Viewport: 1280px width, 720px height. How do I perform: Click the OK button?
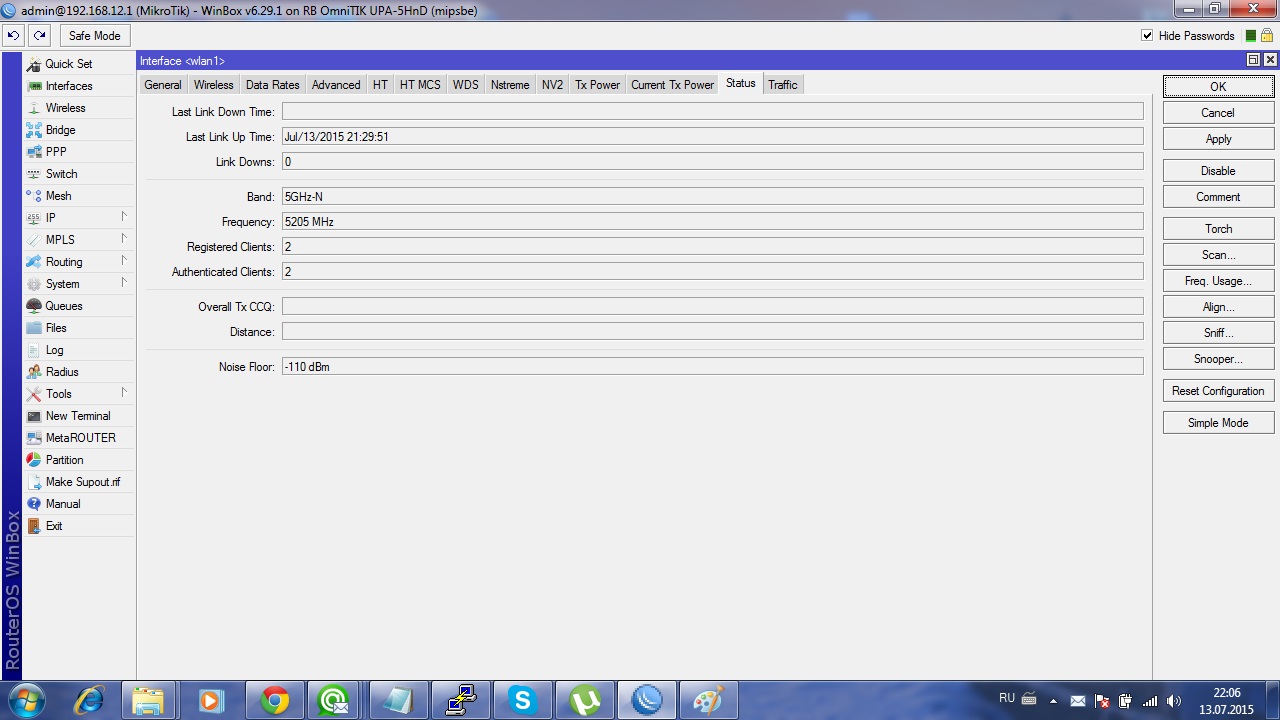[x=1218, y=87]
